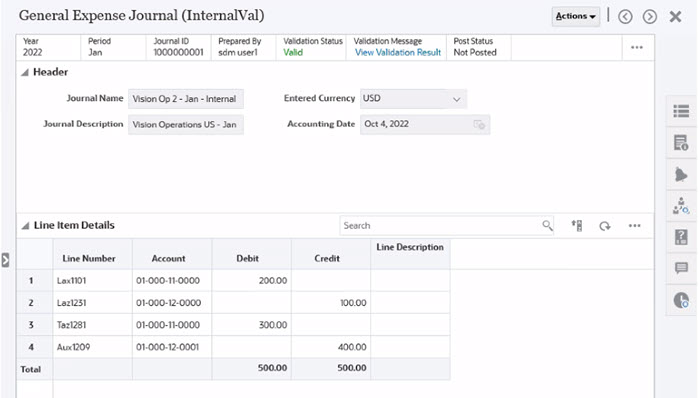Select row 2 header
The width and height of the screenshot is (699, 398).
35,303
